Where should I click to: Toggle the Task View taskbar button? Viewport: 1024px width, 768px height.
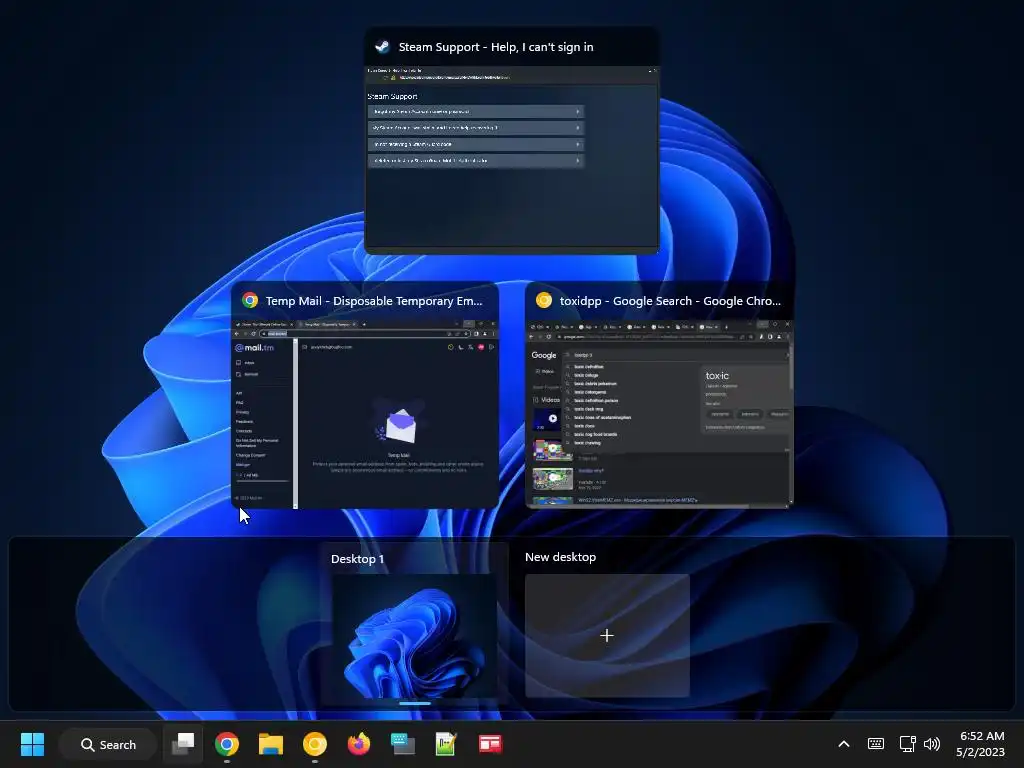click(183, 744)
